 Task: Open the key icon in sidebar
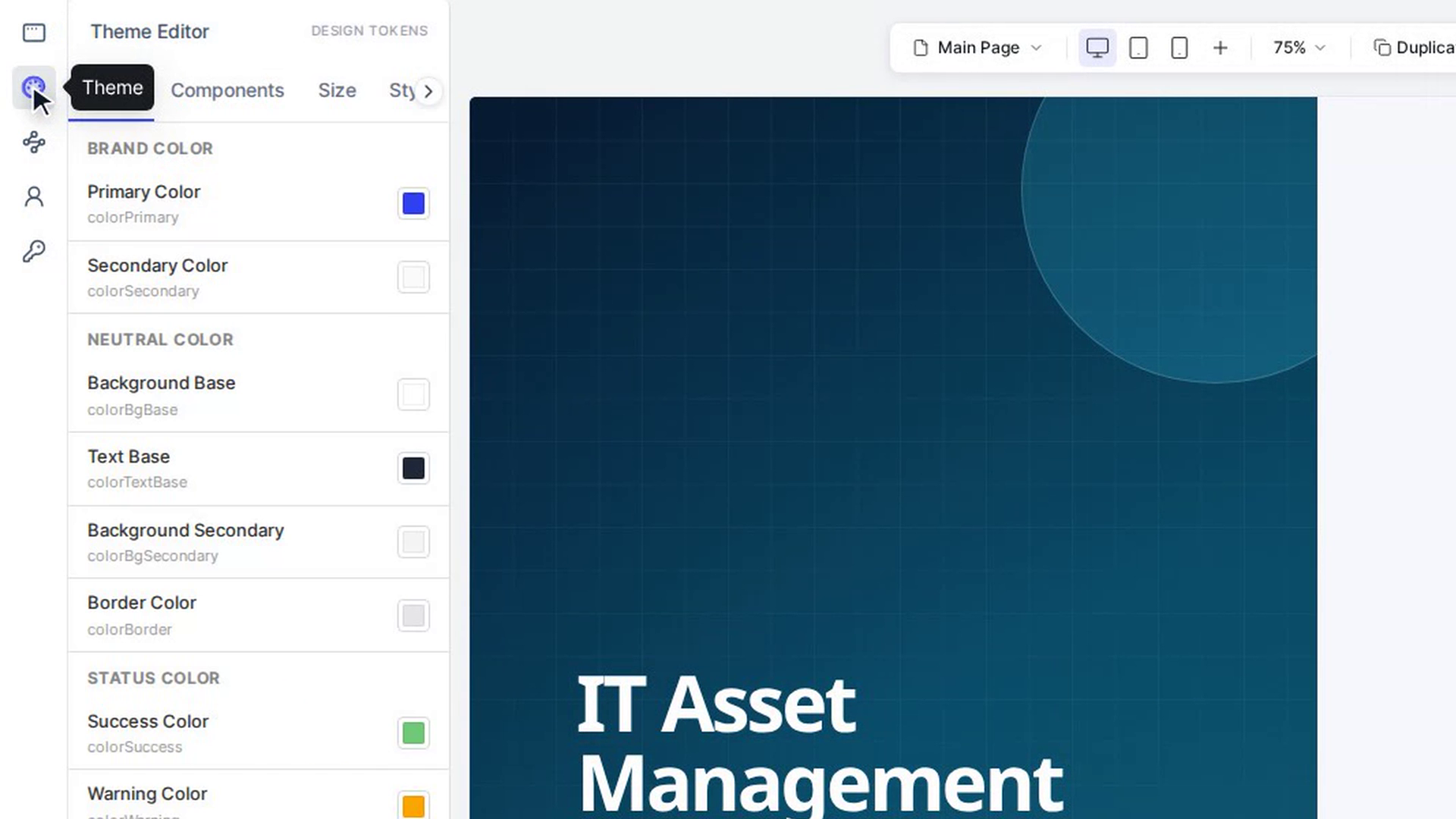33,251
